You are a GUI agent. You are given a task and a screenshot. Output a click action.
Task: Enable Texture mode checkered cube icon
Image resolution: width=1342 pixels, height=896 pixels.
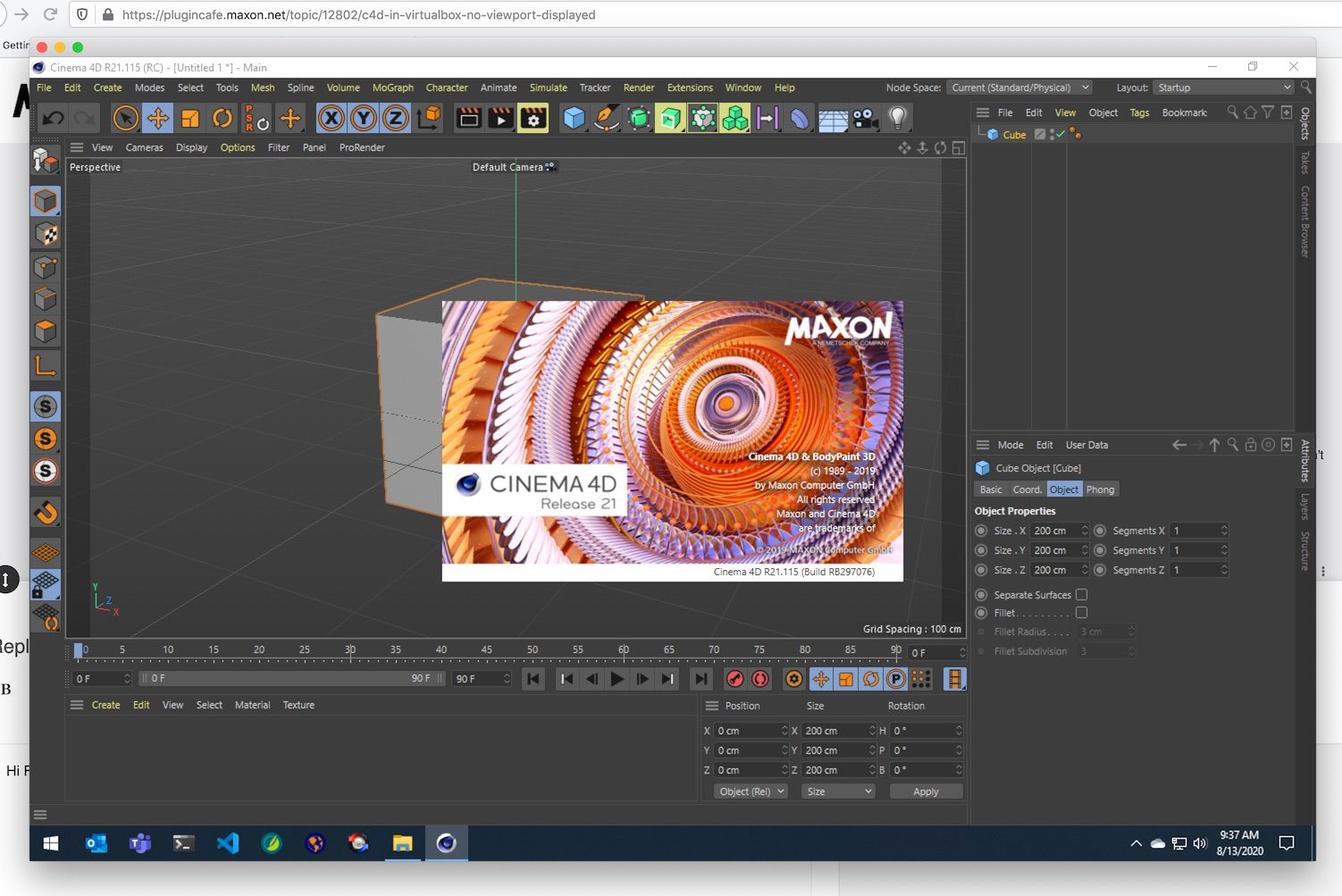pyautogui.click(x=46, y=234)
